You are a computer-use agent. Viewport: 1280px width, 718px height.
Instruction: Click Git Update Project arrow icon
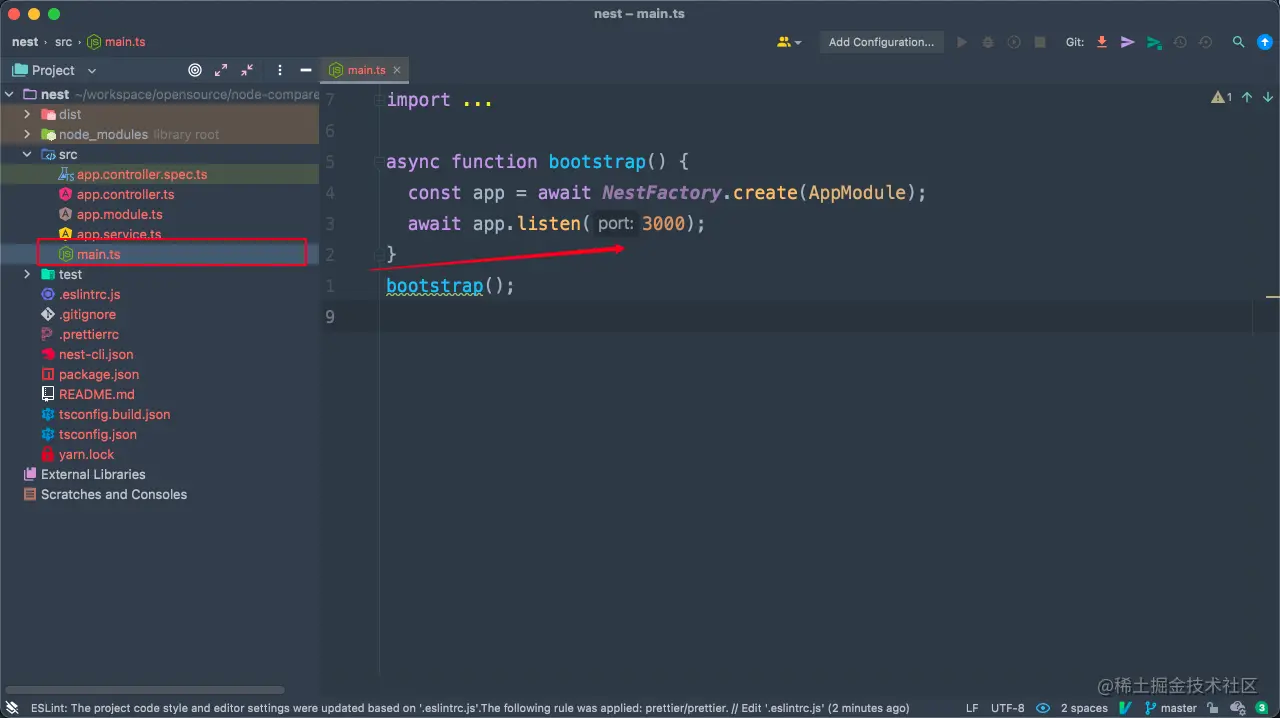(1102, 42)
